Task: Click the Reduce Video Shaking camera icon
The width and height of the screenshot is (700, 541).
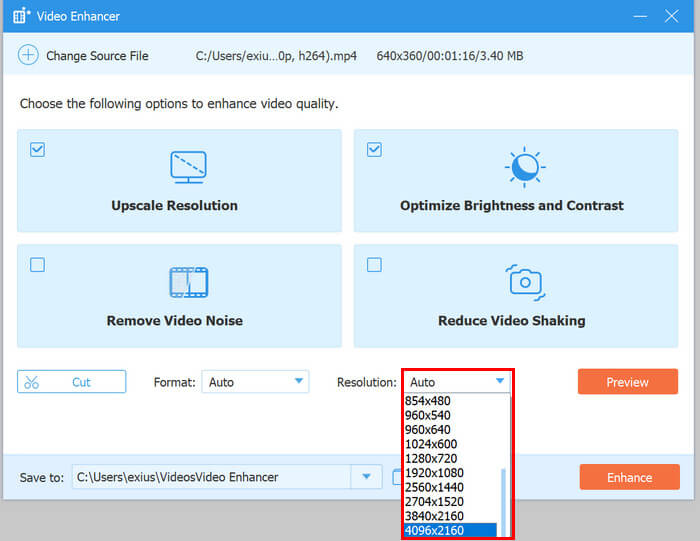Action: 524,283
